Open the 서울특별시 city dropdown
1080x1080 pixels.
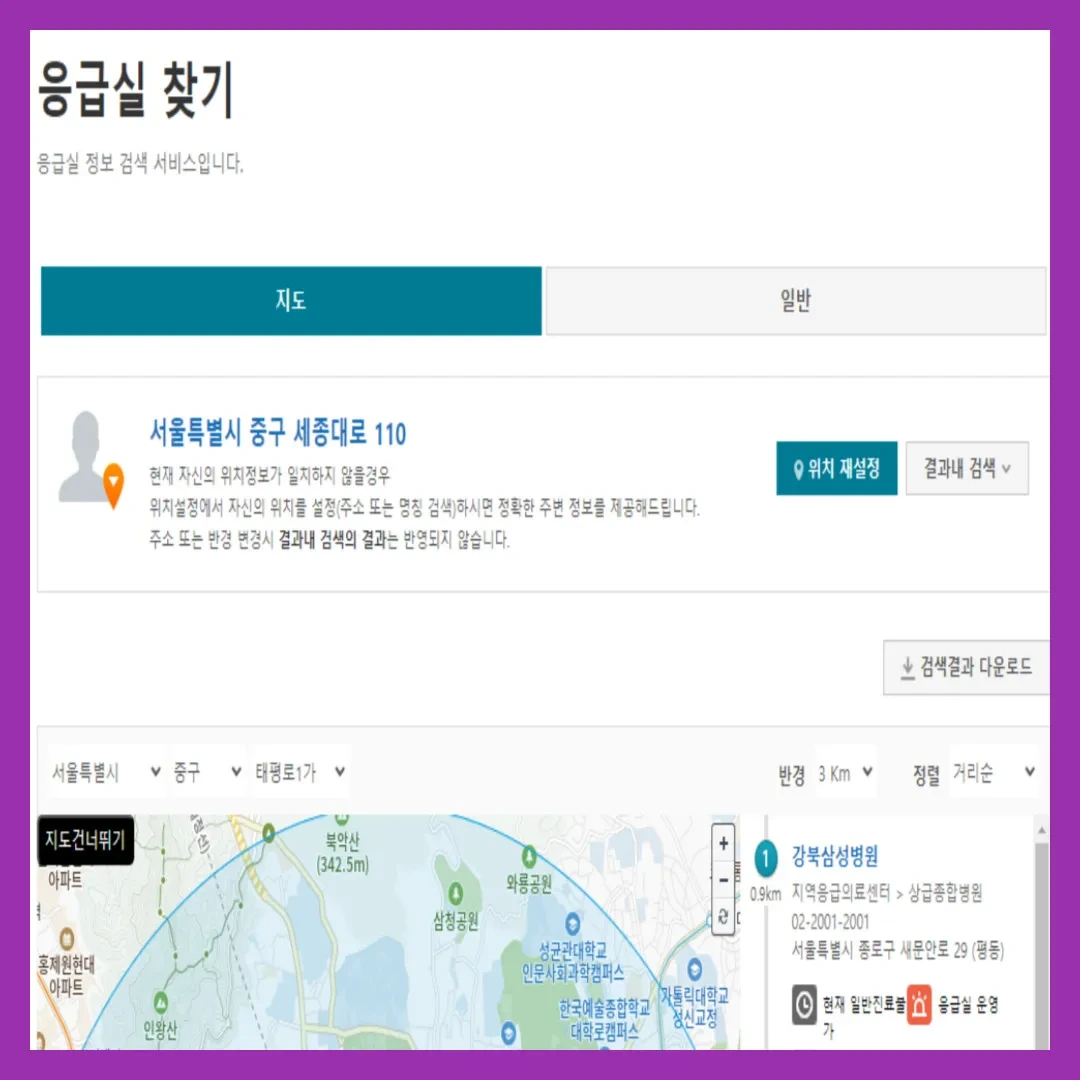click(107, 772)
